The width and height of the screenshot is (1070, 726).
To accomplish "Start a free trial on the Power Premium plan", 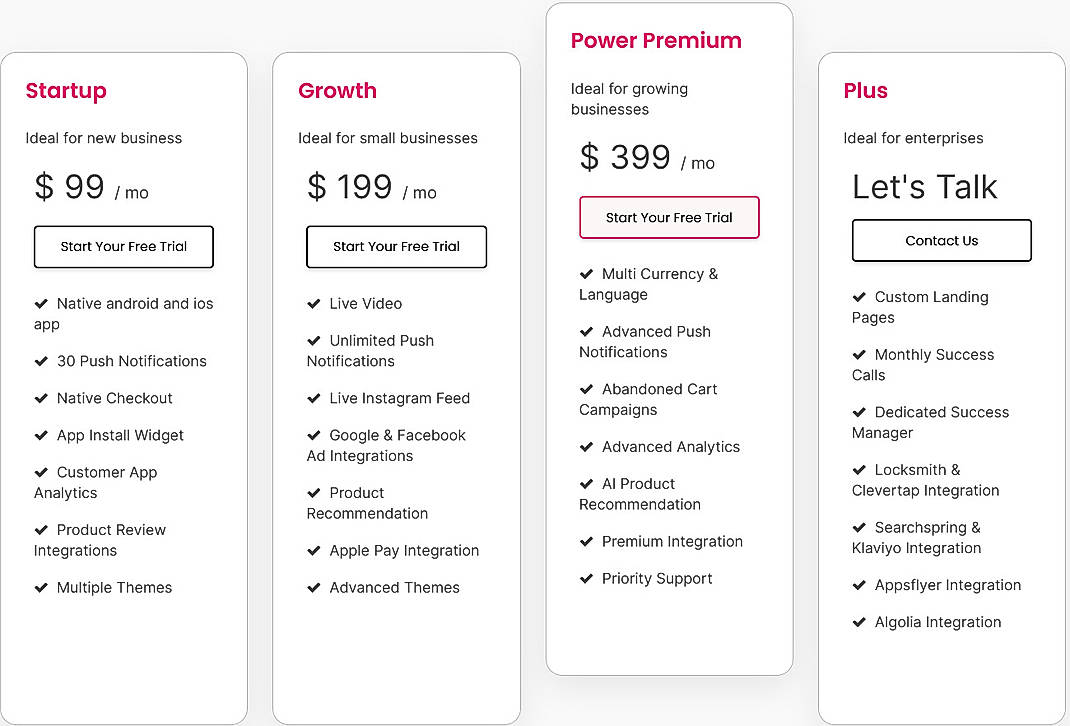I will (669, 217).
